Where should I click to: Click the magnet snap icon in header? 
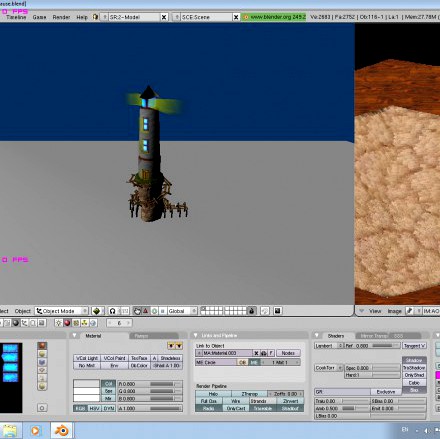pyautogui.click(x=113, y=311)
